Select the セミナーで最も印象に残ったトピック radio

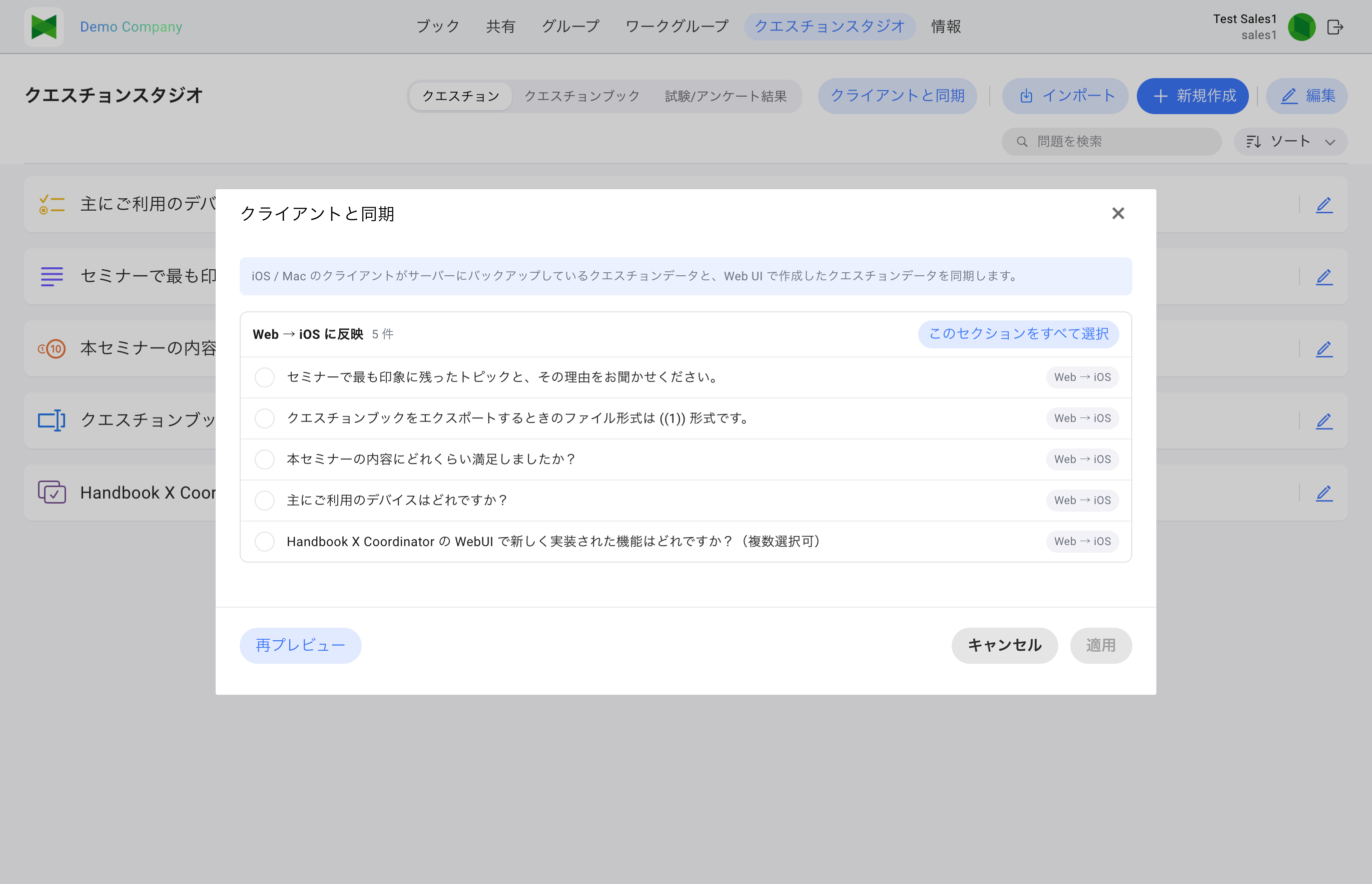click(x=265, y=378)
